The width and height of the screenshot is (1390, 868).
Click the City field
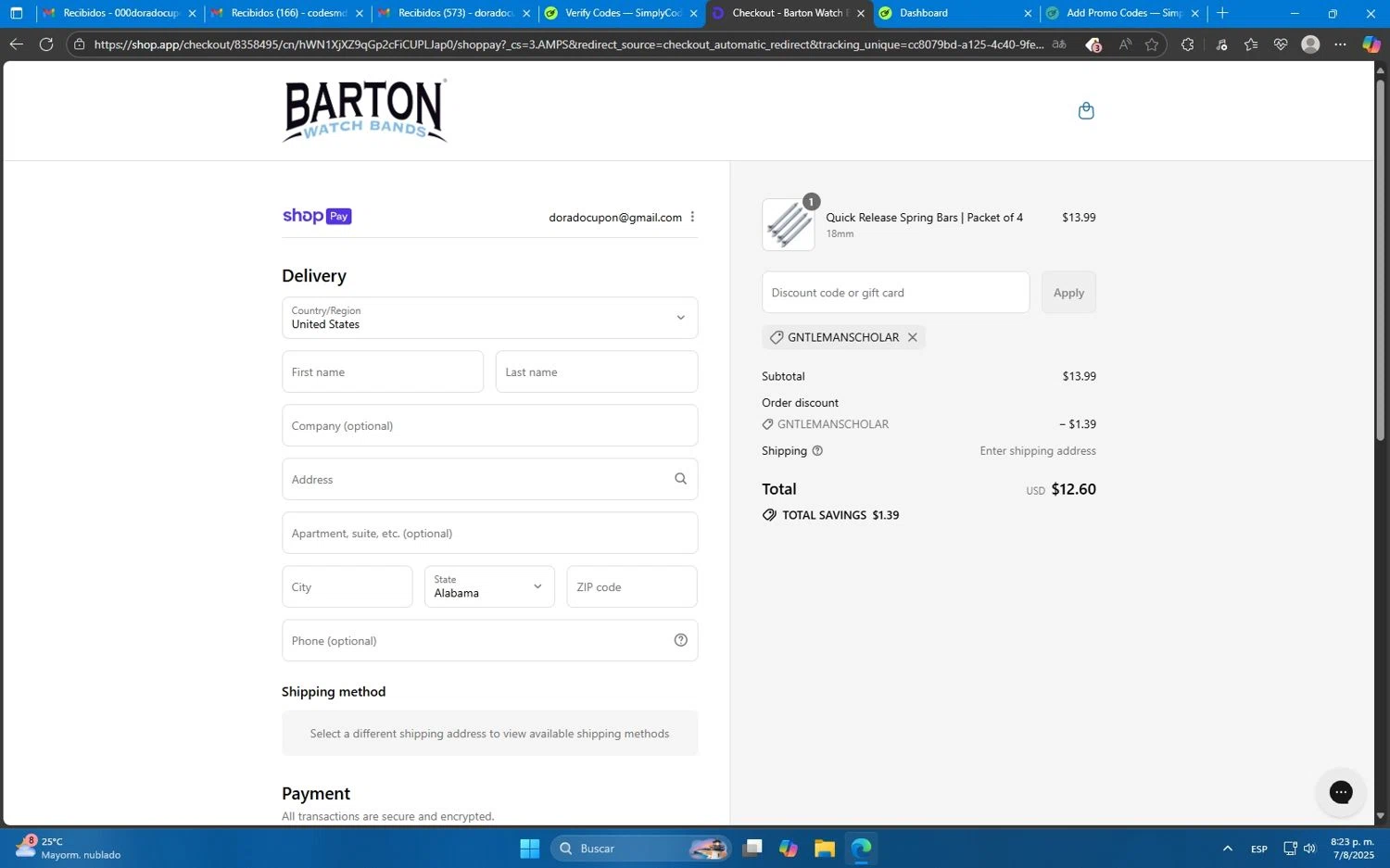click(347, 586)
